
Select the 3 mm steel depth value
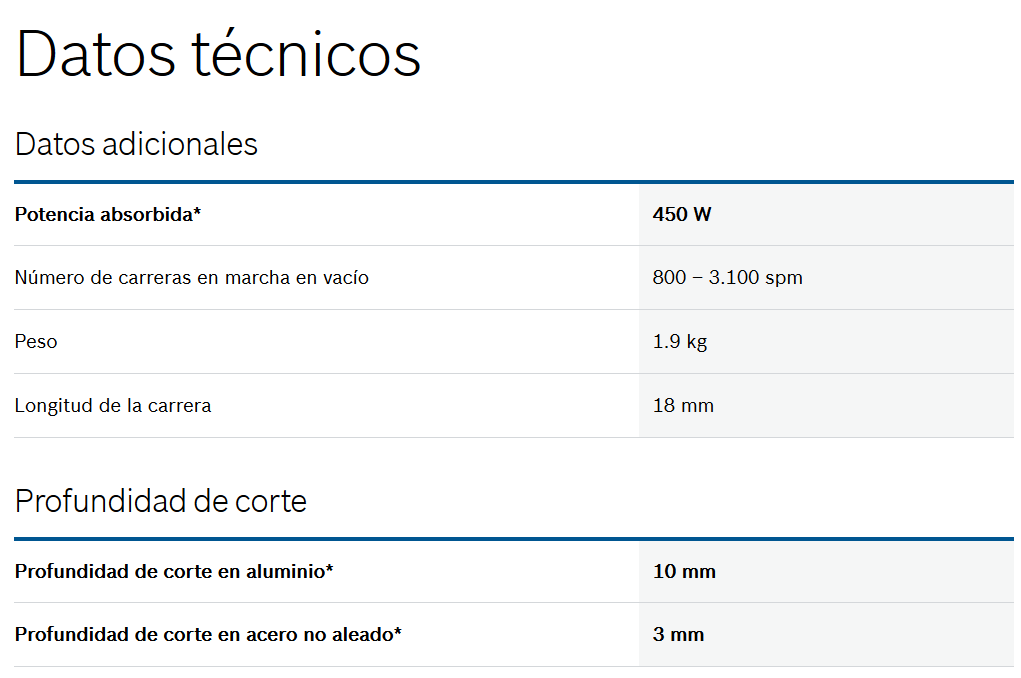point(678,635)
